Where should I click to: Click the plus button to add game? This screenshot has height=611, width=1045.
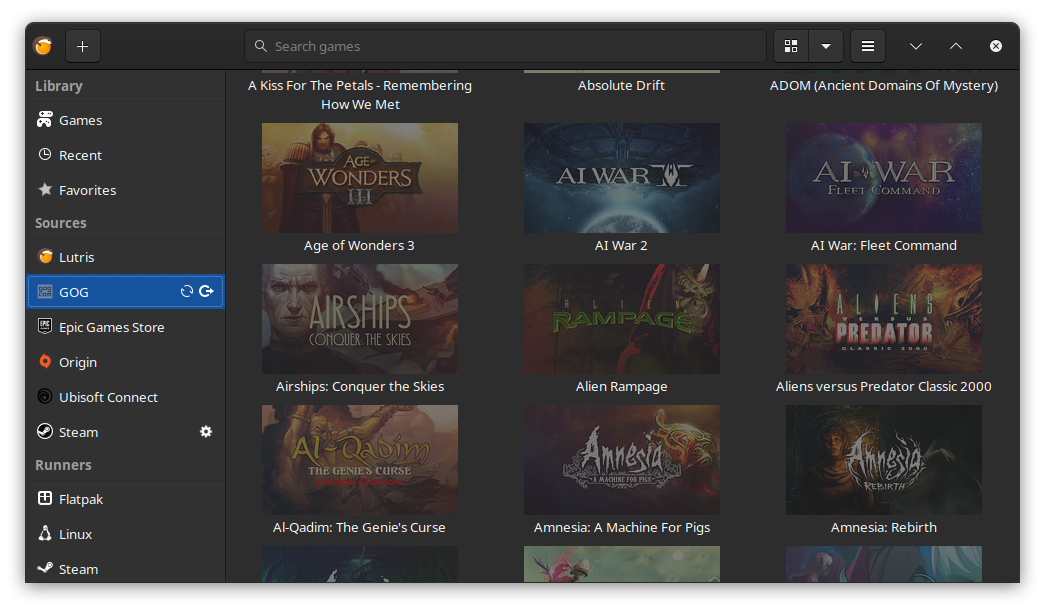click(83, 46)
